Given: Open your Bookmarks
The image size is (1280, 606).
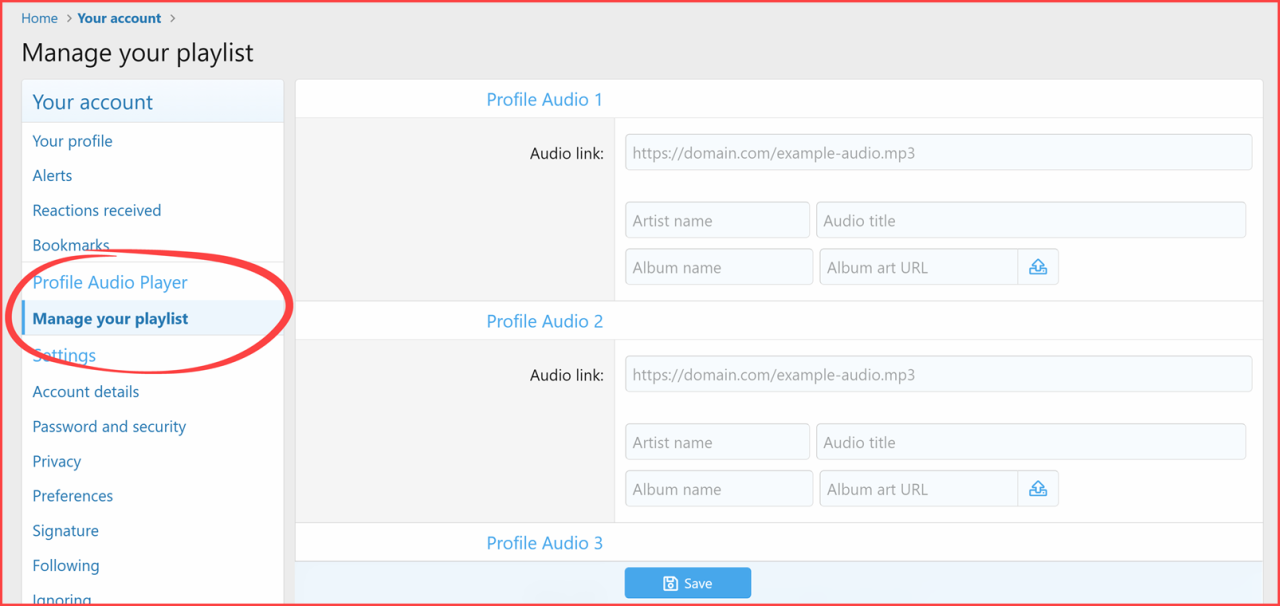Looking at the screenshot, I should point(71,245).
